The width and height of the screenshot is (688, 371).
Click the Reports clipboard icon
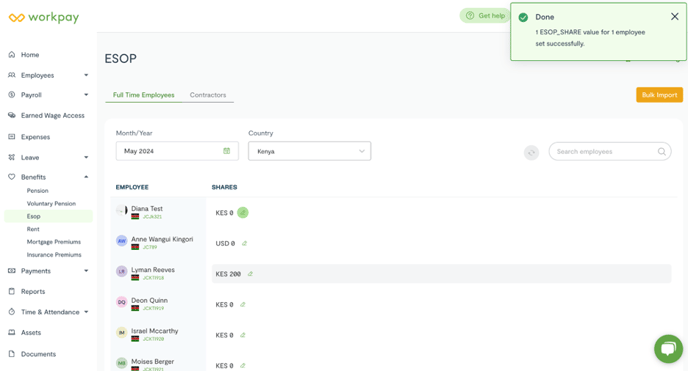point(12,291)
